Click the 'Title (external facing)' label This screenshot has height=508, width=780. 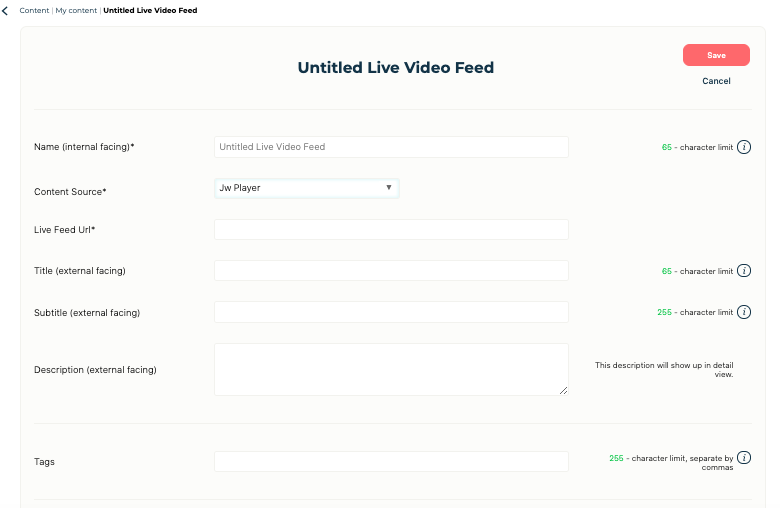[x=80, y=271]
